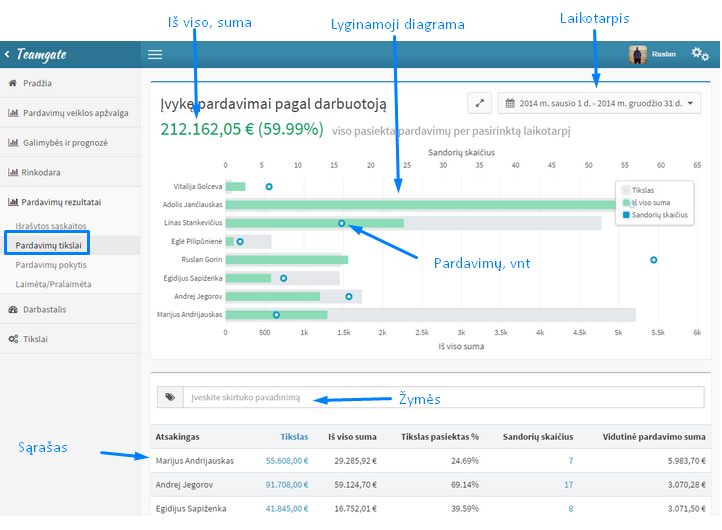Click the home icon next to Pradžia

[x=13, y=83]
